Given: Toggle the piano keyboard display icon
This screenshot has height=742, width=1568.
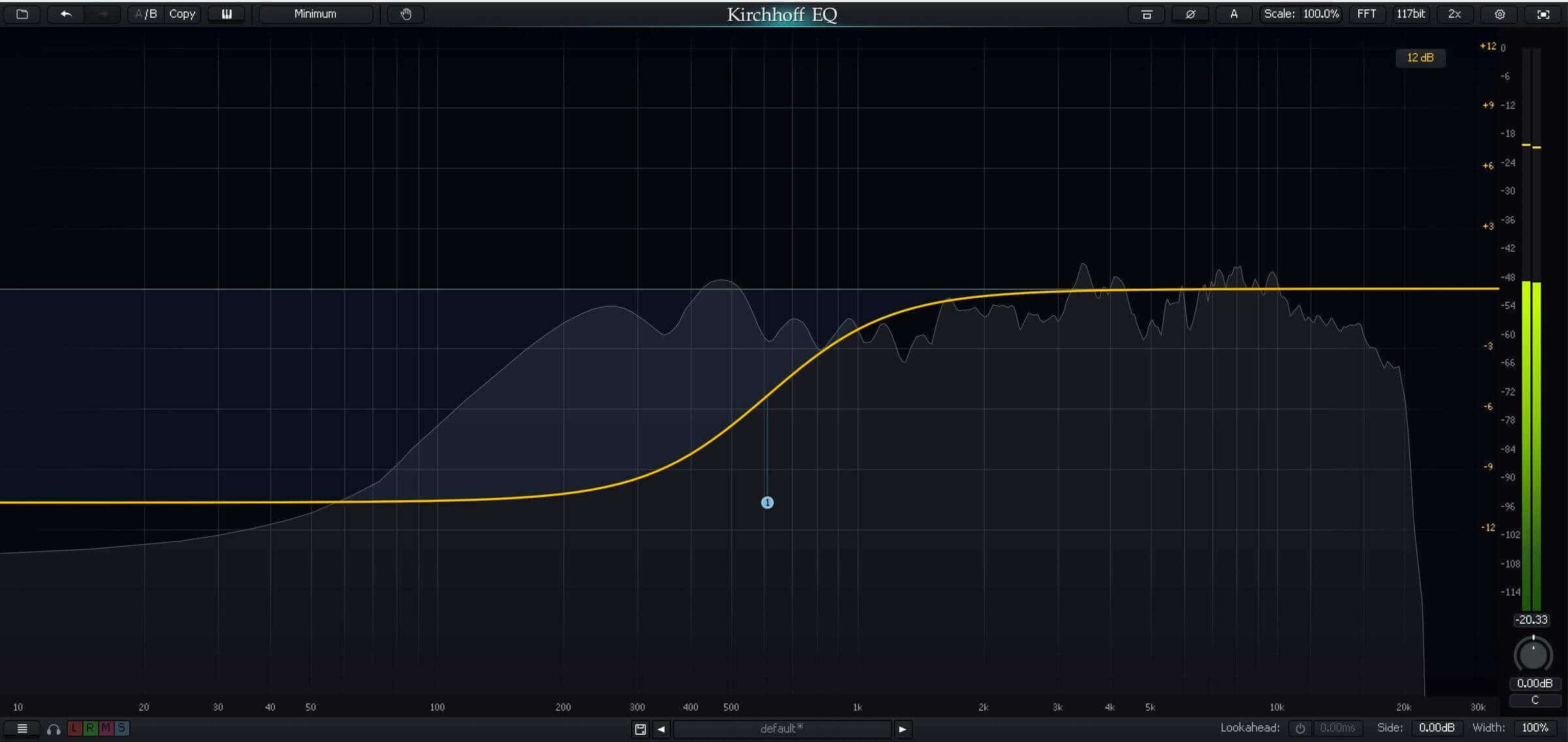Looking at the screenshot, I should point(227,14).
